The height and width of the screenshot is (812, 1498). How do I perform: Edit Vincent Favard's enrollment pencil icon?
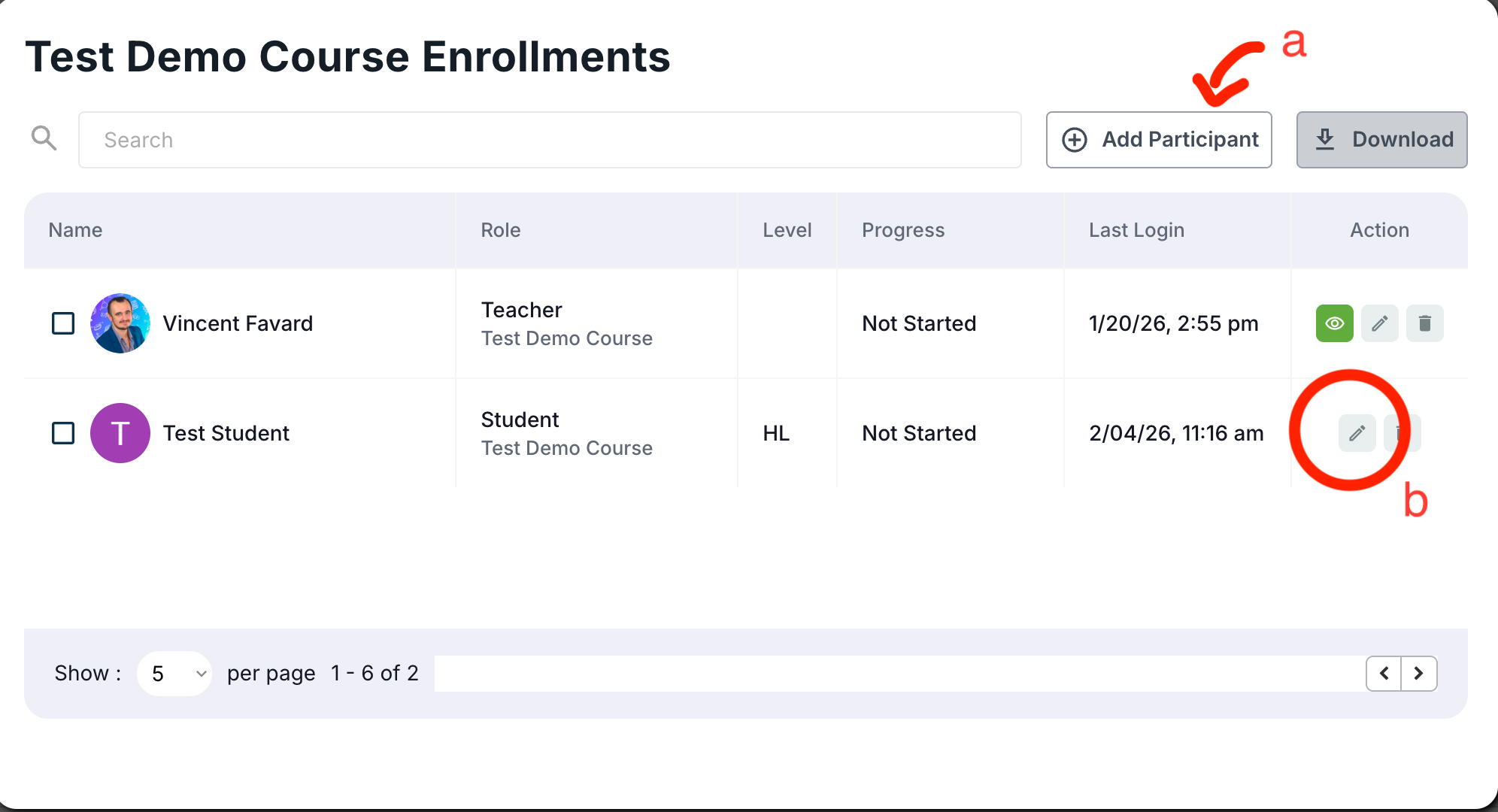1379,323
